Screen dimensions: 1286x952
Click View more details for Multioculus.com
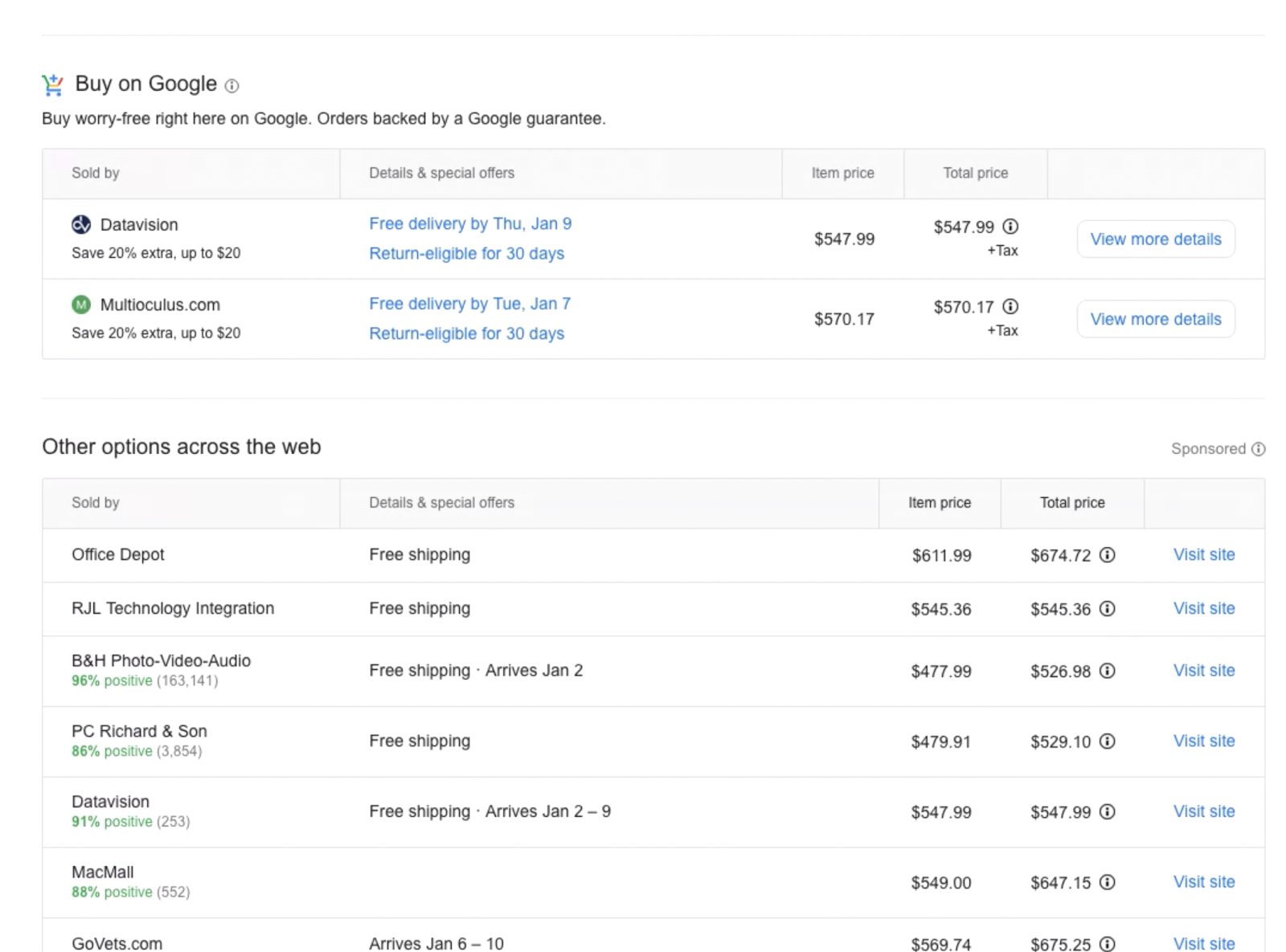pos(1156,319)
